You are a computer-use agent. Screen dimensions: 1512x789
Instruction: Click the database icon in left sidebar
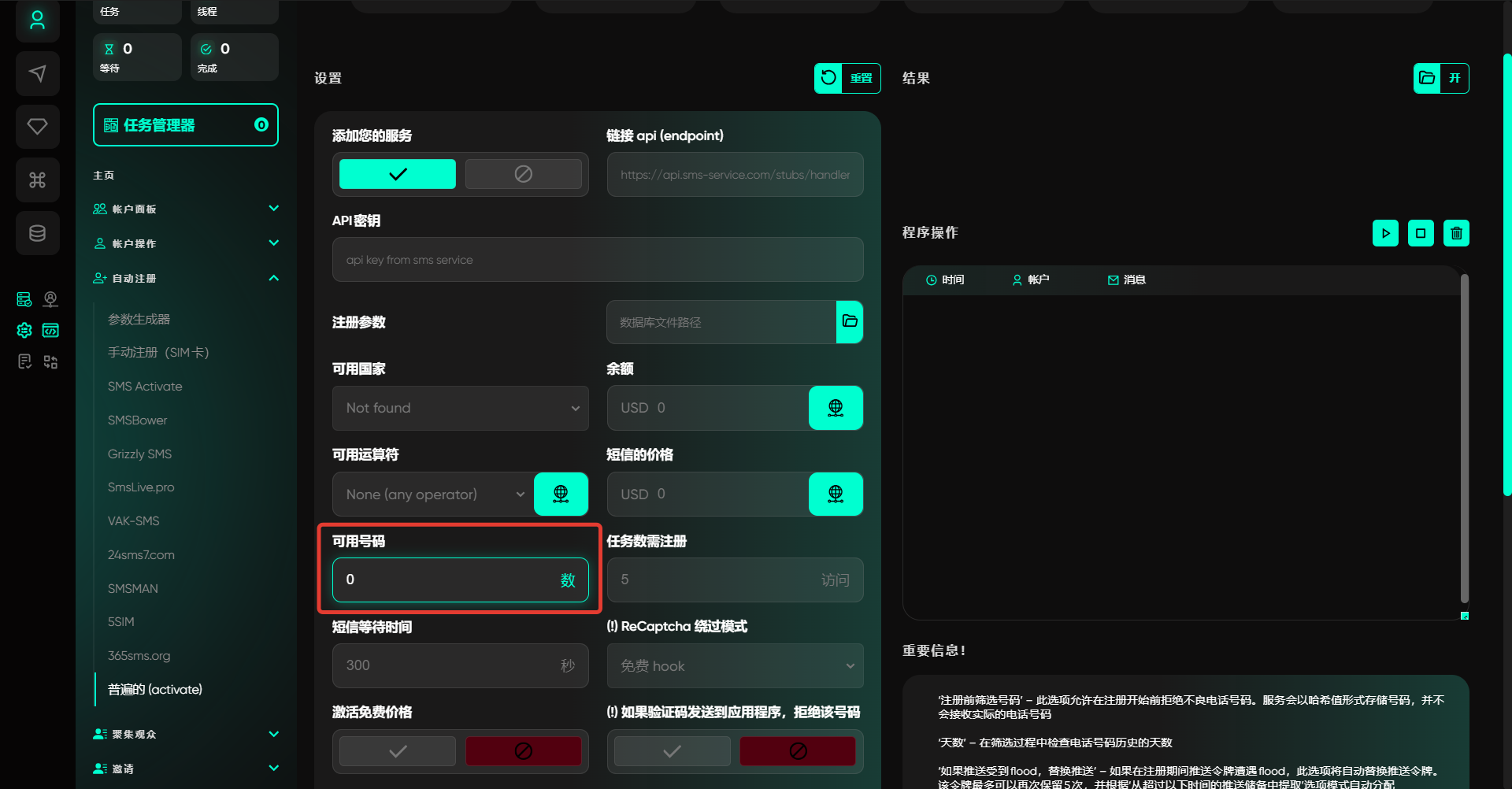37,233
